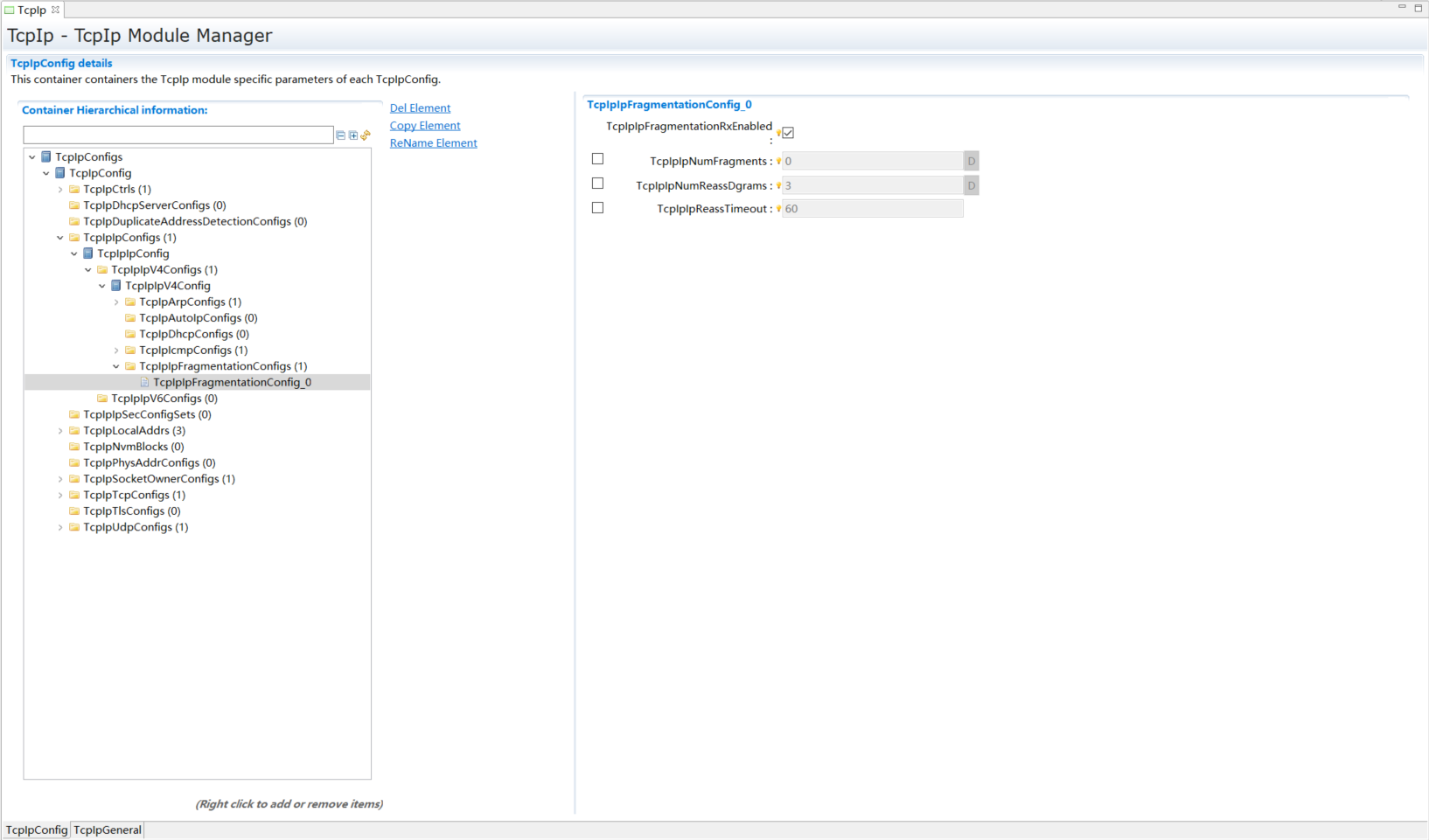Click the collapse-all icon beside the search field
This screenshot has width=1429, height=840.
point(341,135)
